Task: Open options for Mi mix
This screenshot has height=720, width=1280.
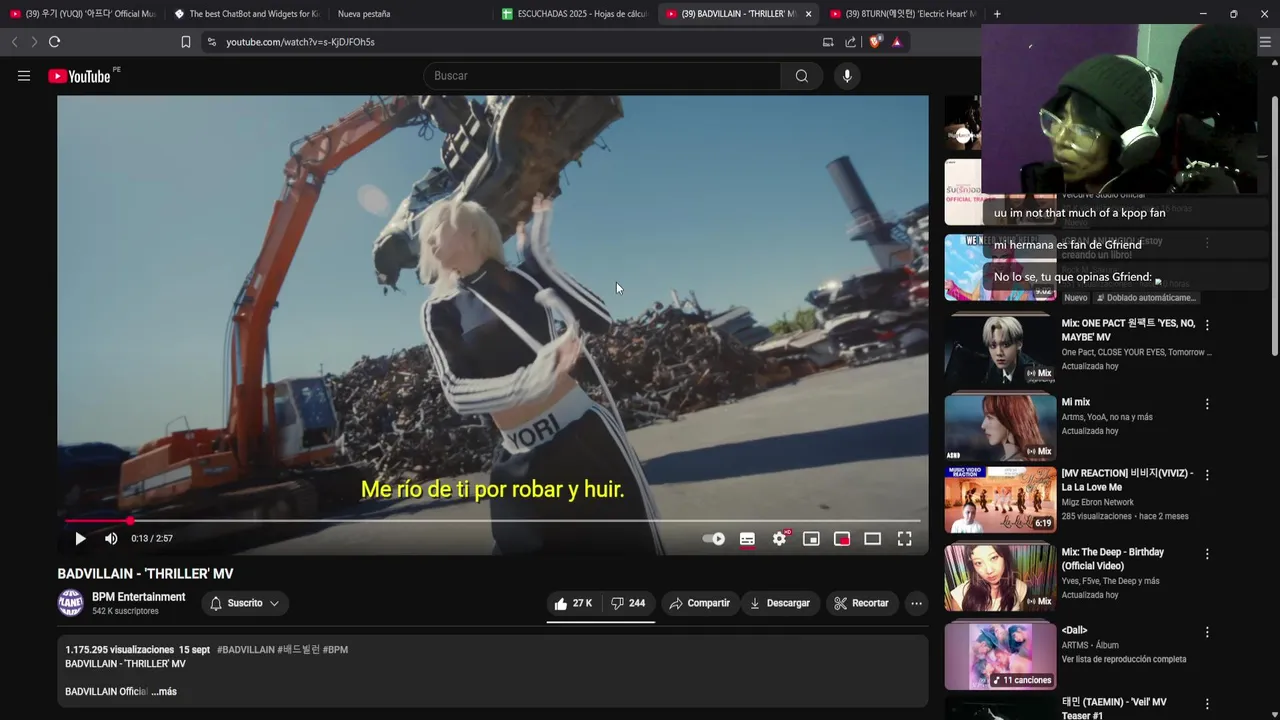Action: click(1207, 404)
